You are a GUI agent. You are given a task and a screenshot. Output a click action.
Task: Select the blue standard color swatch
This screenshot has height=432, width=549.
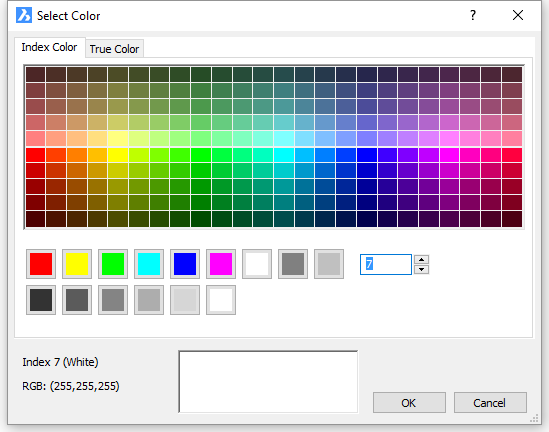pos(185,264)
